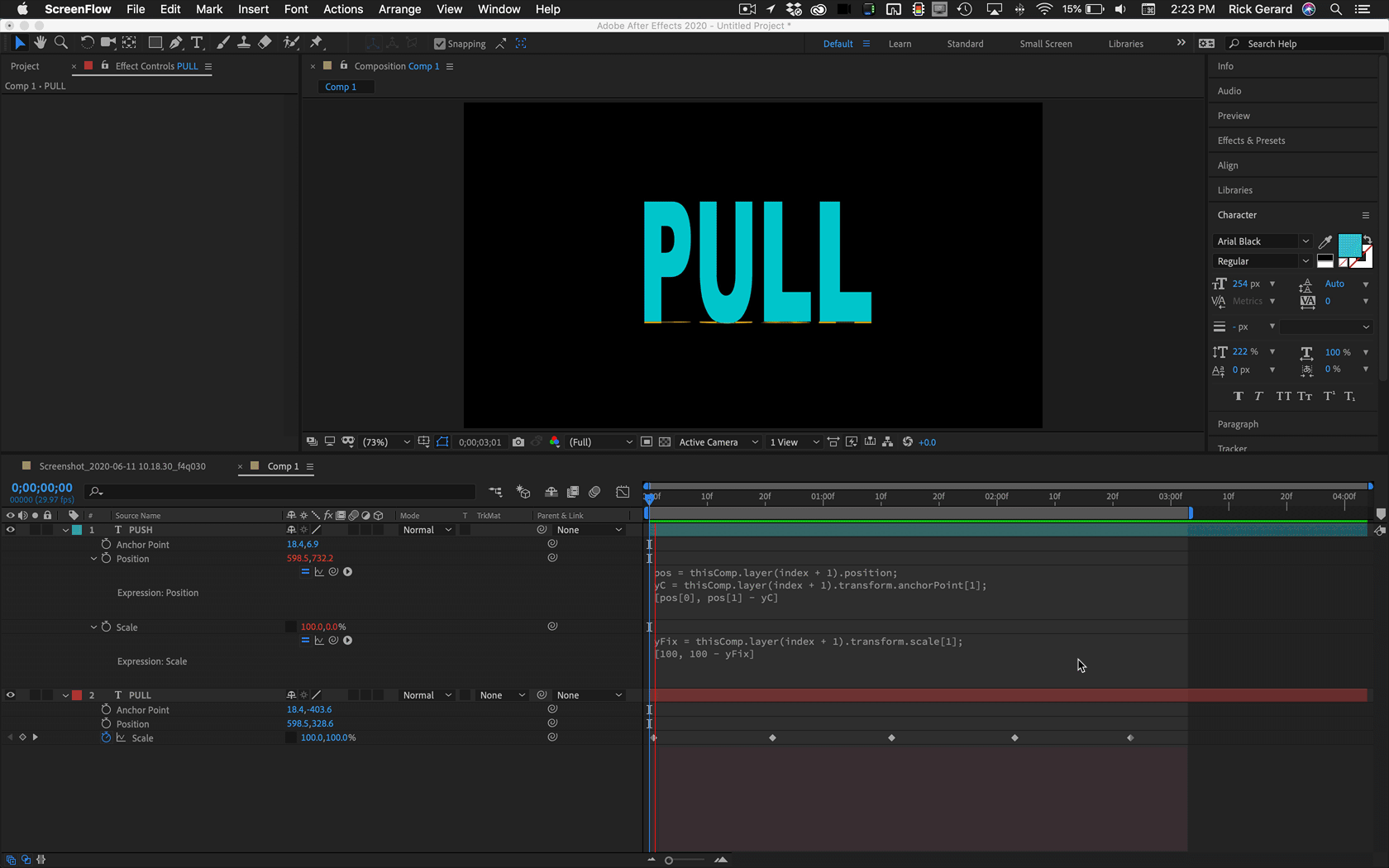
Task: Open the Spotlight search icon in the menu bar
Action: click(1336, 9)
